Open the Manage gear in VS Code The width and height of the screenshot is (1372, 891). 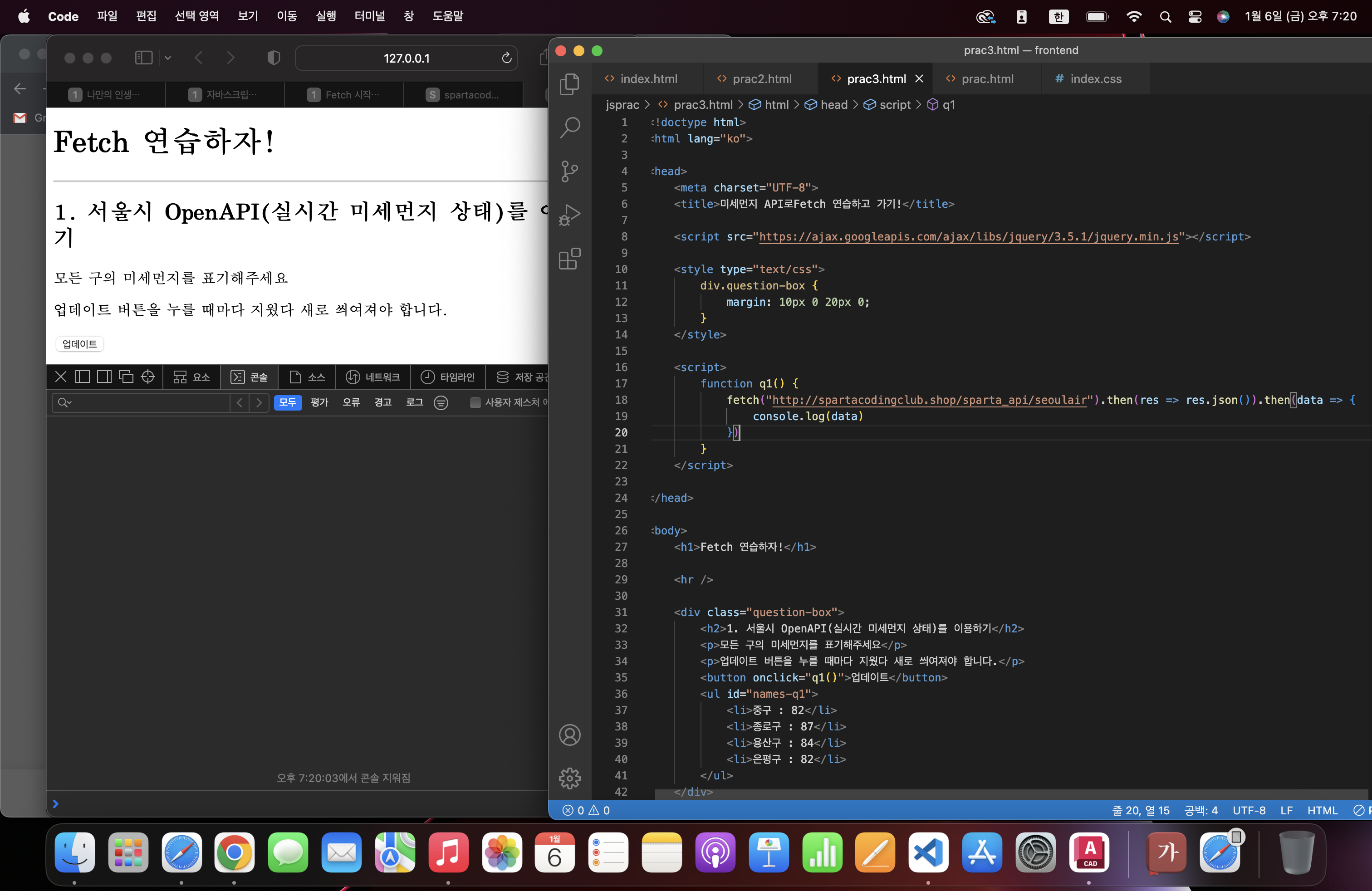pos(569,778)
